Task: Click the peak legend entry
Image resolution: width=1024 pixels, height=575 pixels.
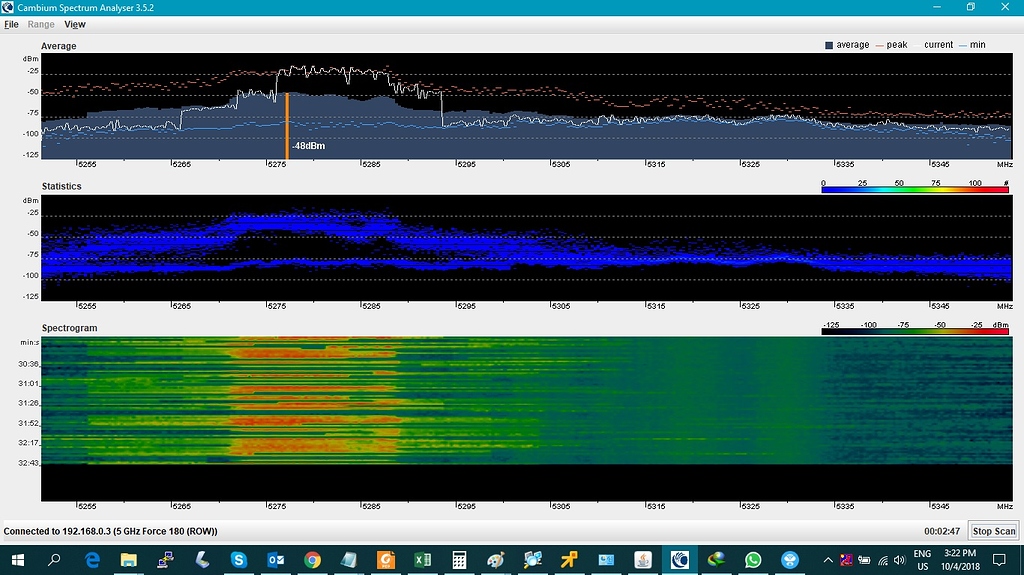Action: pos(891,45)
